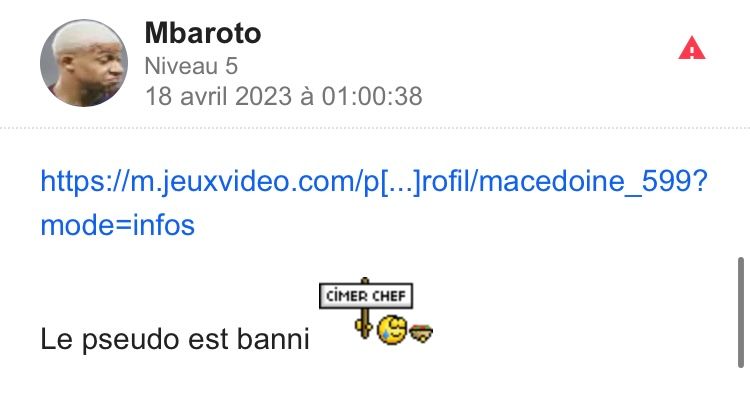The width and height of the screenshot is (750, 419).
Task: Click the post date "18 avril 2023"
Action: (x=218, y=96)
